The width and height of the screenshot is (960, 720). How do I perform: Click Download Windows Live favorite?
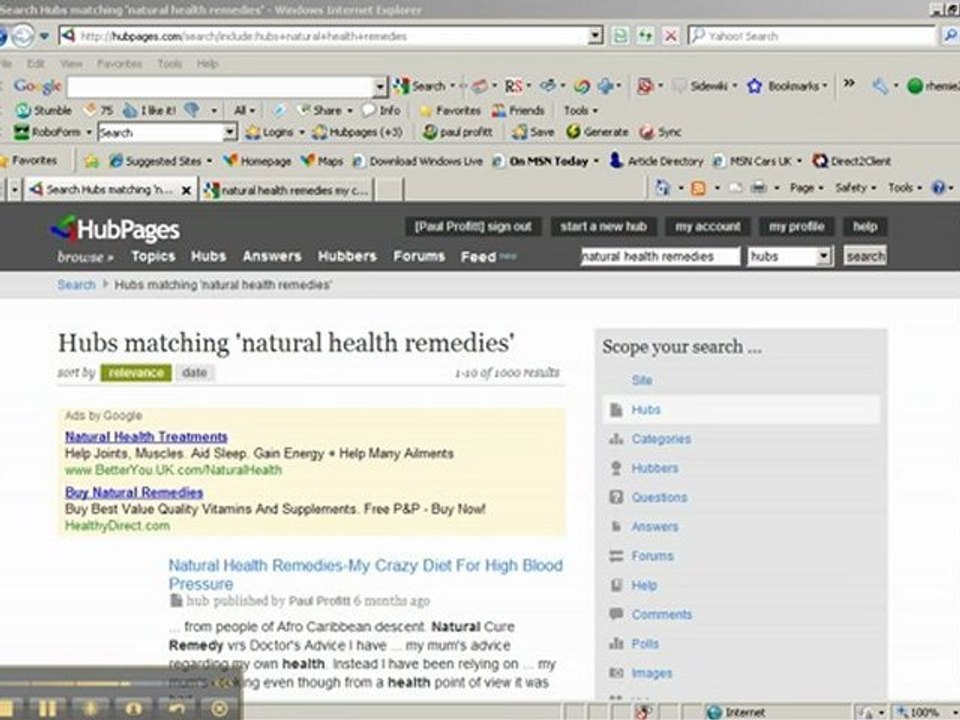pos(418,161)
